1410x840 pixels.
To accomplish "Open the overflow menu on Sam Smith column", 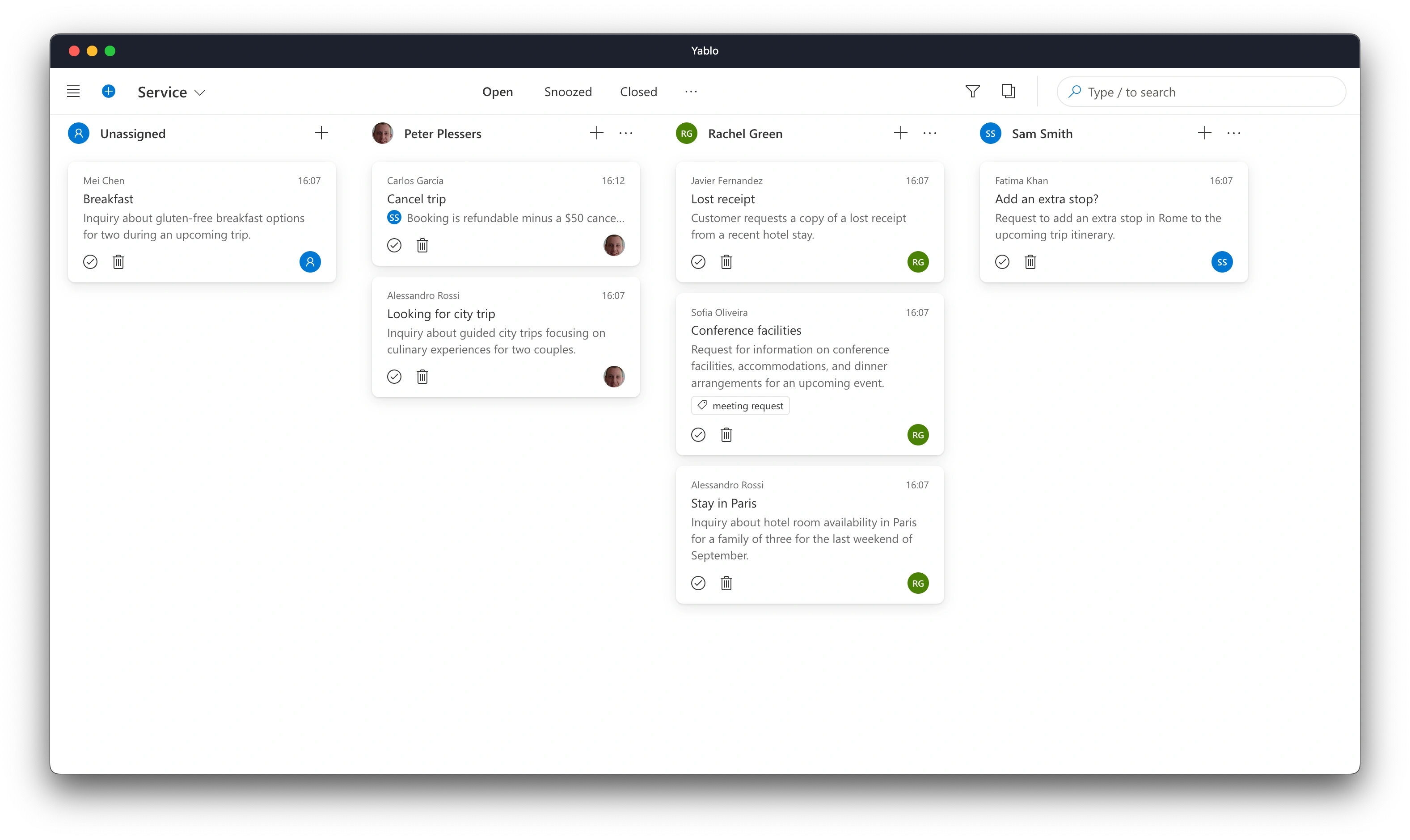I will (1234, 133).
